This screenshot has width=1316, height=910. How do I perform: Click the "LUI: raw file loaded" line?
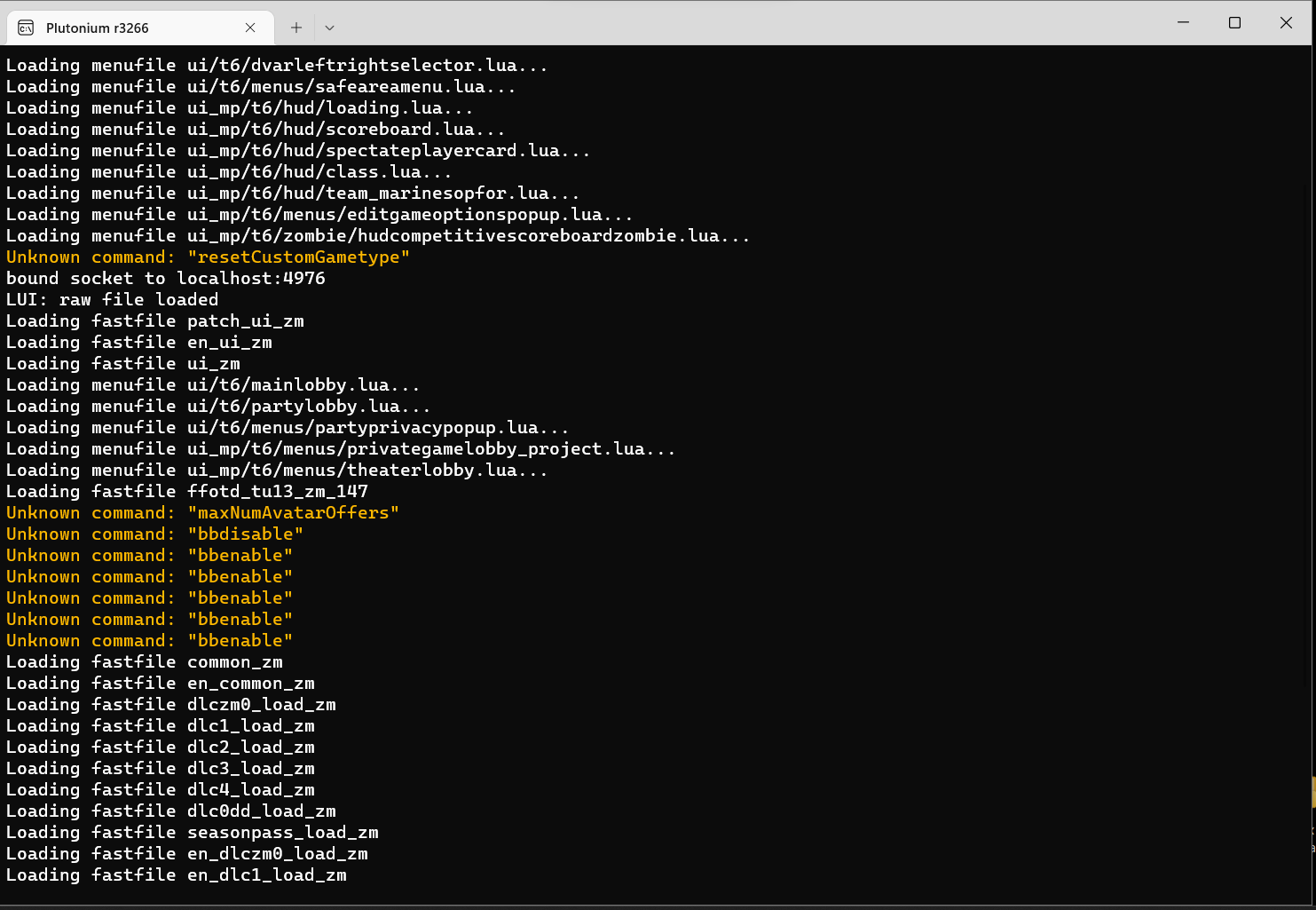point(113,299)
